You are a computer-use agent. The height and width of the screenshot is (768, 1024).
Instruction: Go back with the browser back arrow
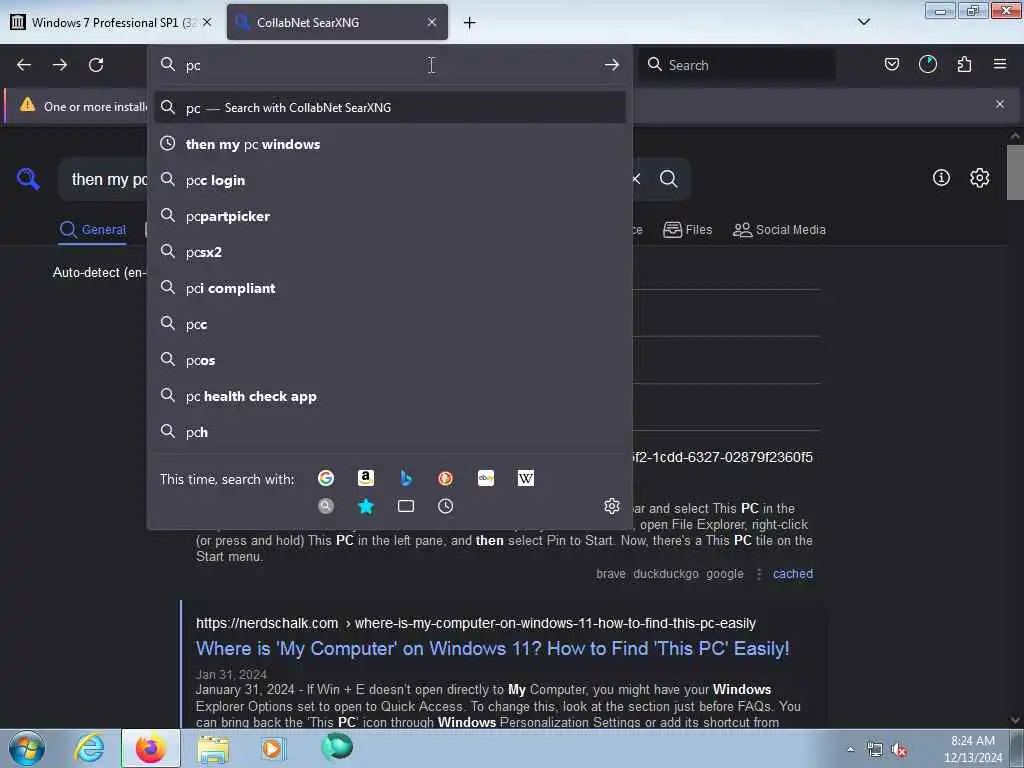pos(24,65)
